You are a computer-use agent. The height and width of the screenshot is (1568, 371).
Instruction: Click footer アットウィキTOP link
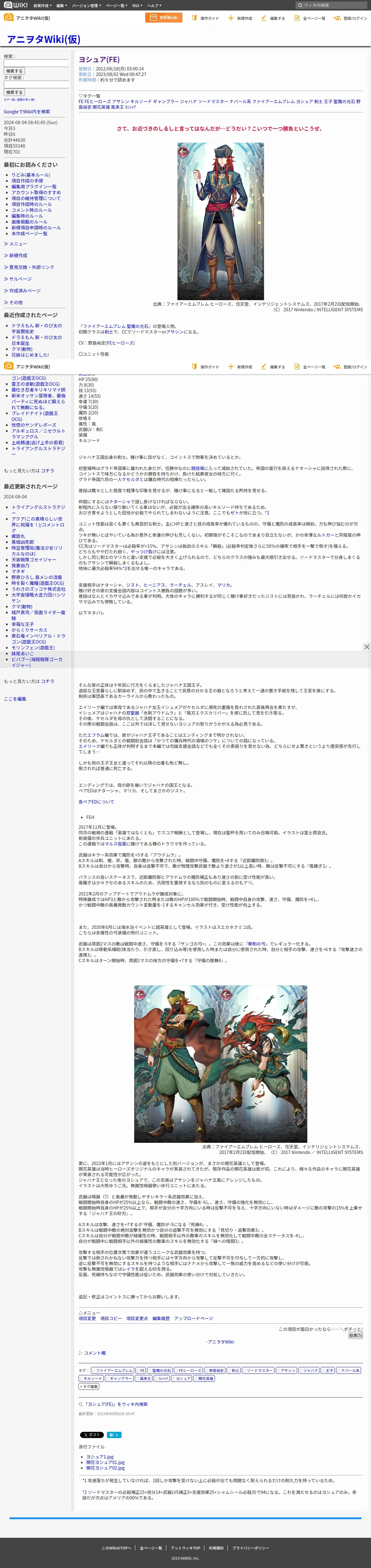pos(186,1548)
